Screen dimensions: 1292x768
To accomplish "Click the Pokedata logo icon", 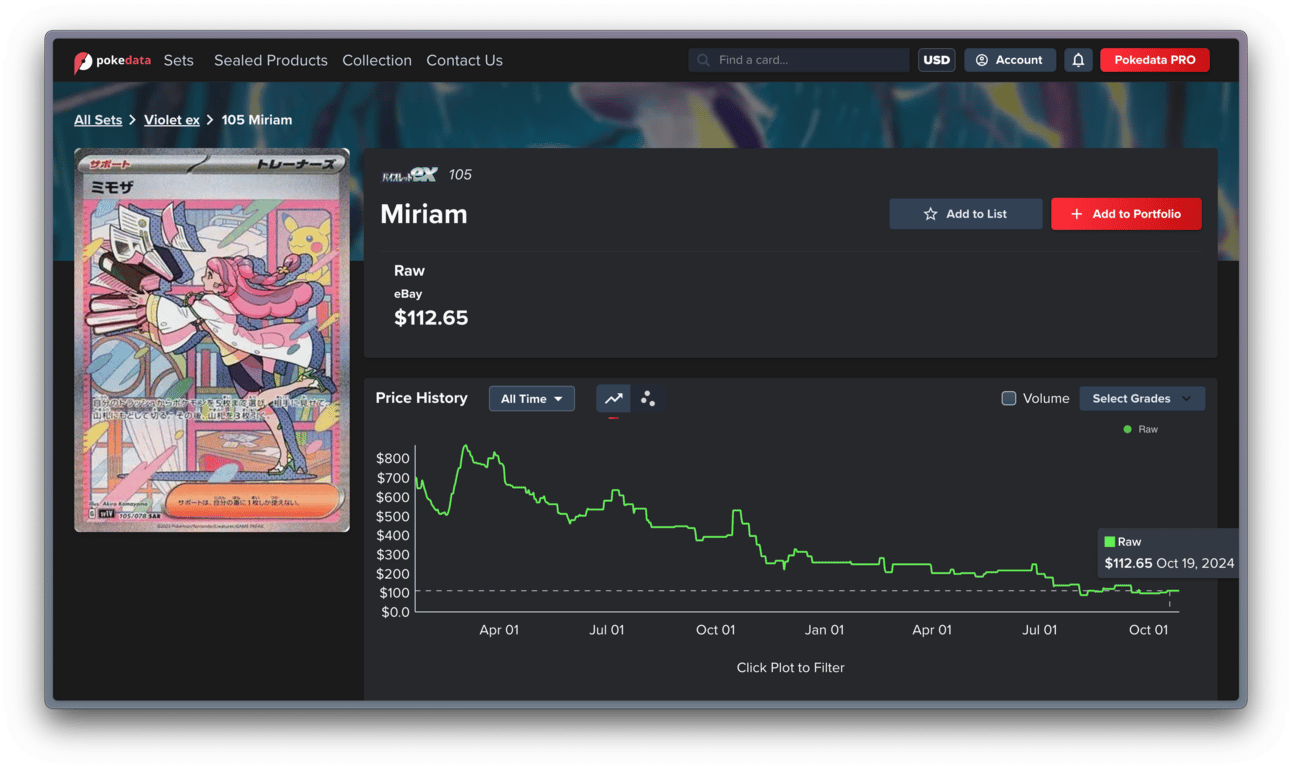I will 83,61.
